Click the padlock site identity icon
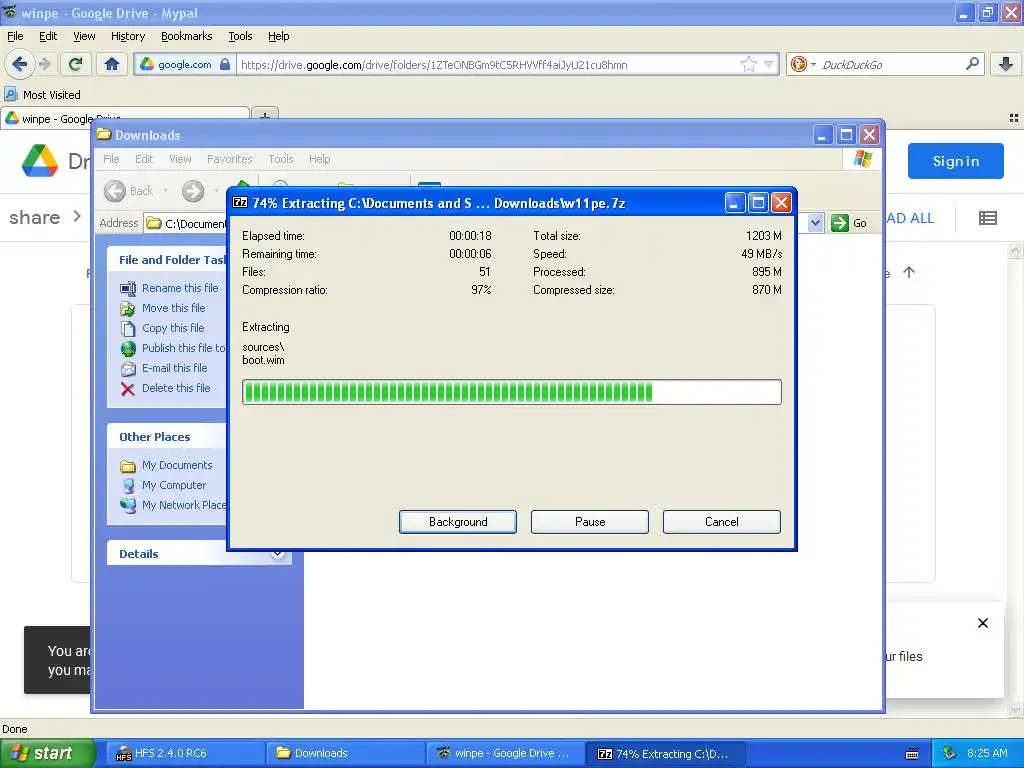 pyautogui.click(x=225, y=64)
